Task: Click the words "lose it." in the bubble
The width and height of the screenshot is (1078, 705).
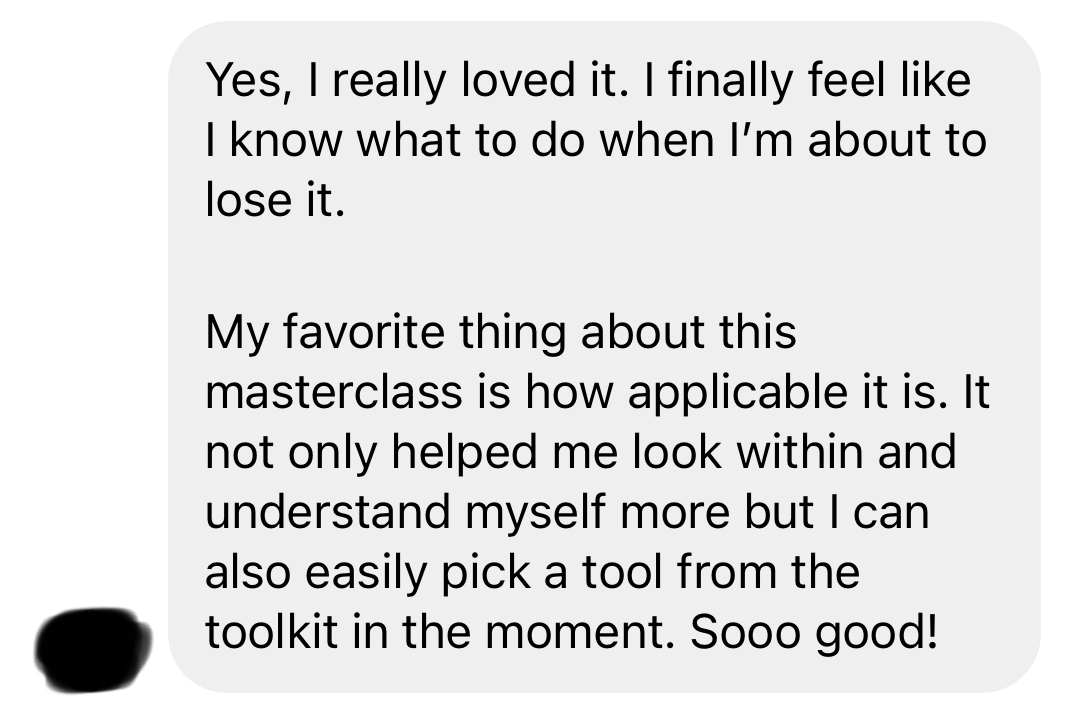Action: [x=274, y=199]
